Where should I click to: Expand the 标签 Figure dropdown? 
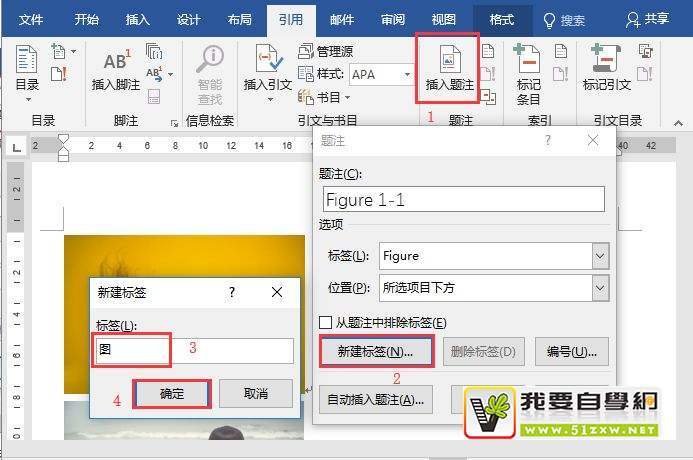tap(600, 256)
